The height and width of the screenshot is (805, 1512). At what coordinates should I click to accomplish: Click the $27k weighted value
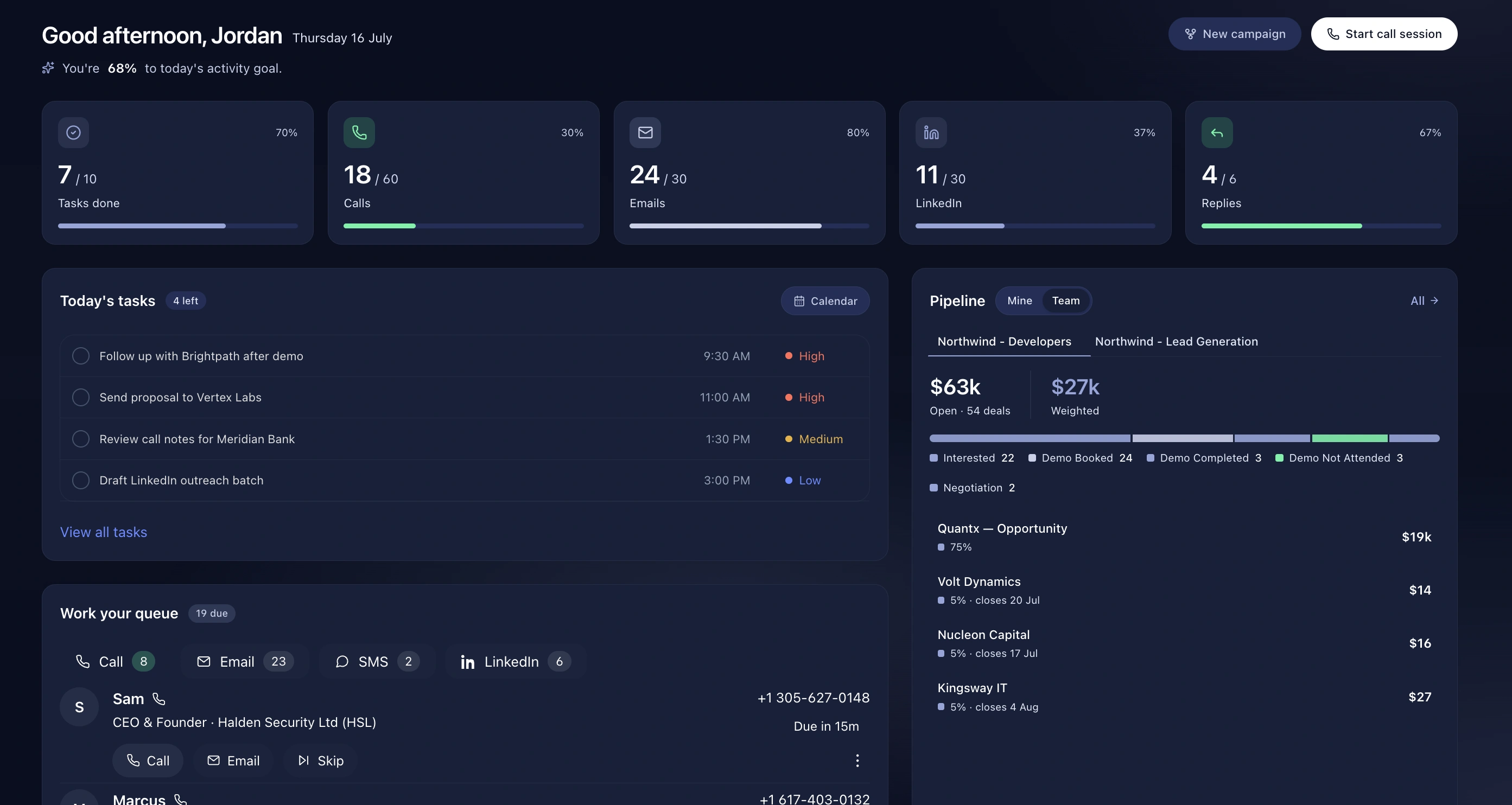click(x=1075, y=387)
